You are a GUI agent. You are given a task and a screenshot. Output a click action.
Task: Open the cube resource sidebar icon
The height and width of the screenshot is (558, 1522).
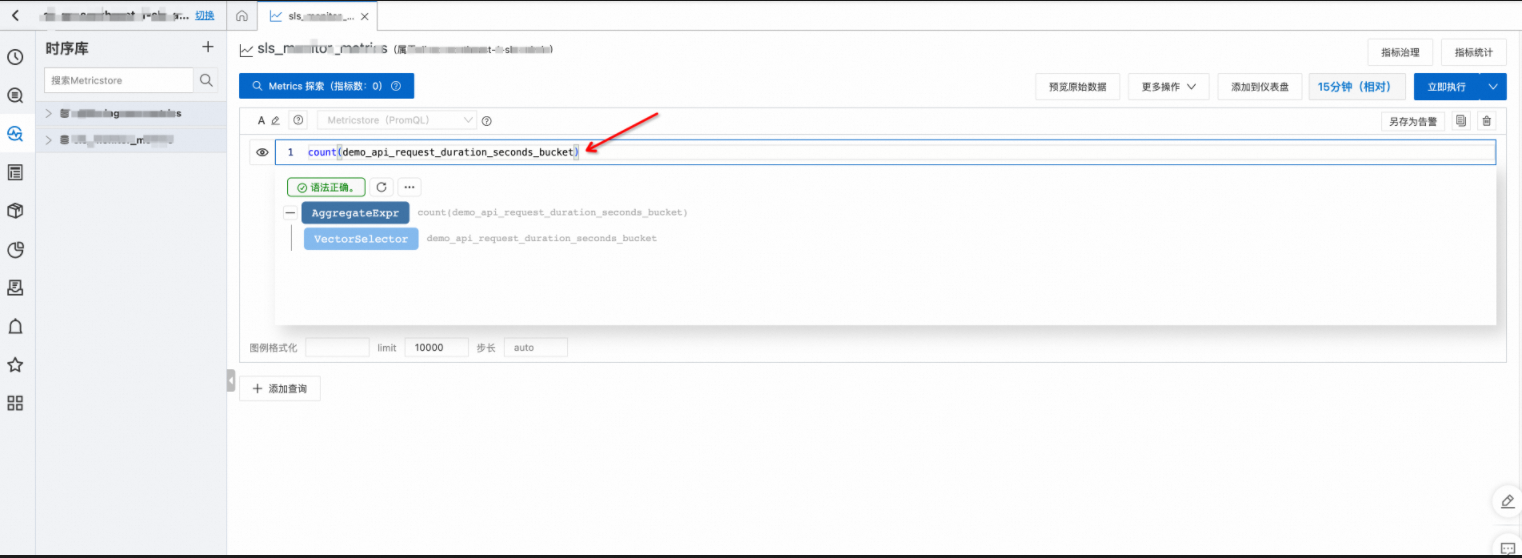point(15,211)
